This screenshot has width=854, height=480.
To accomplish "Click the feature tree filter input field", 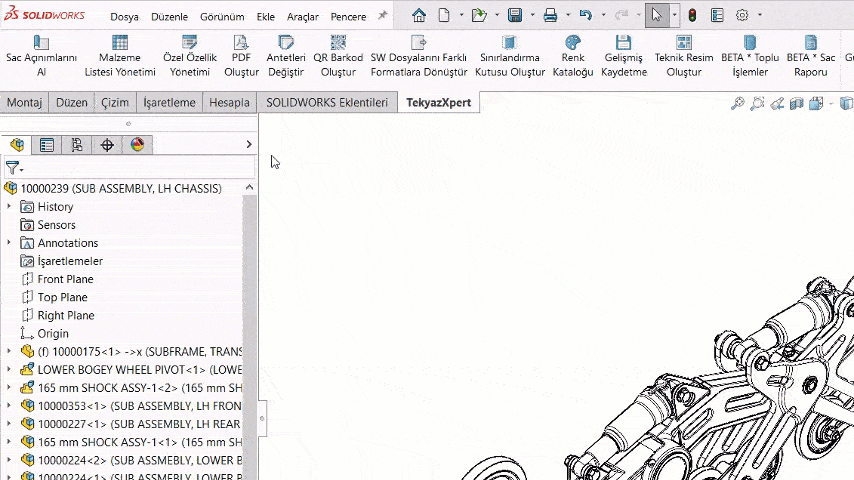I will pos(139,168).
